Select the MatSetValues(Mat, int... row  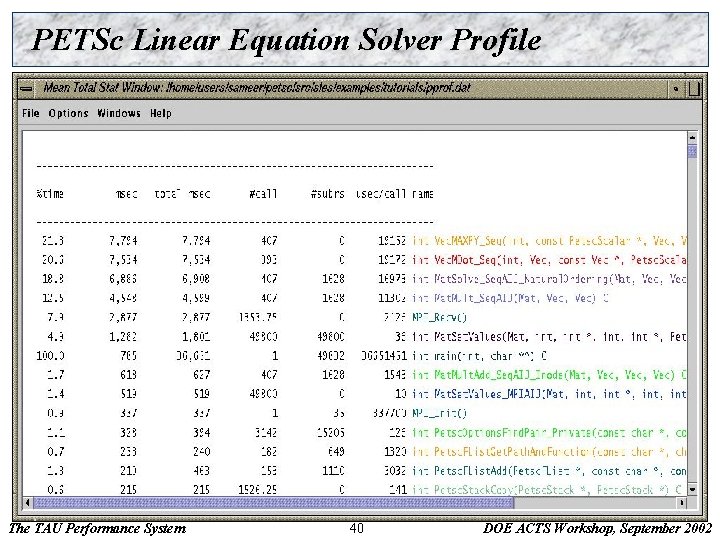click(x=361, y=337)
